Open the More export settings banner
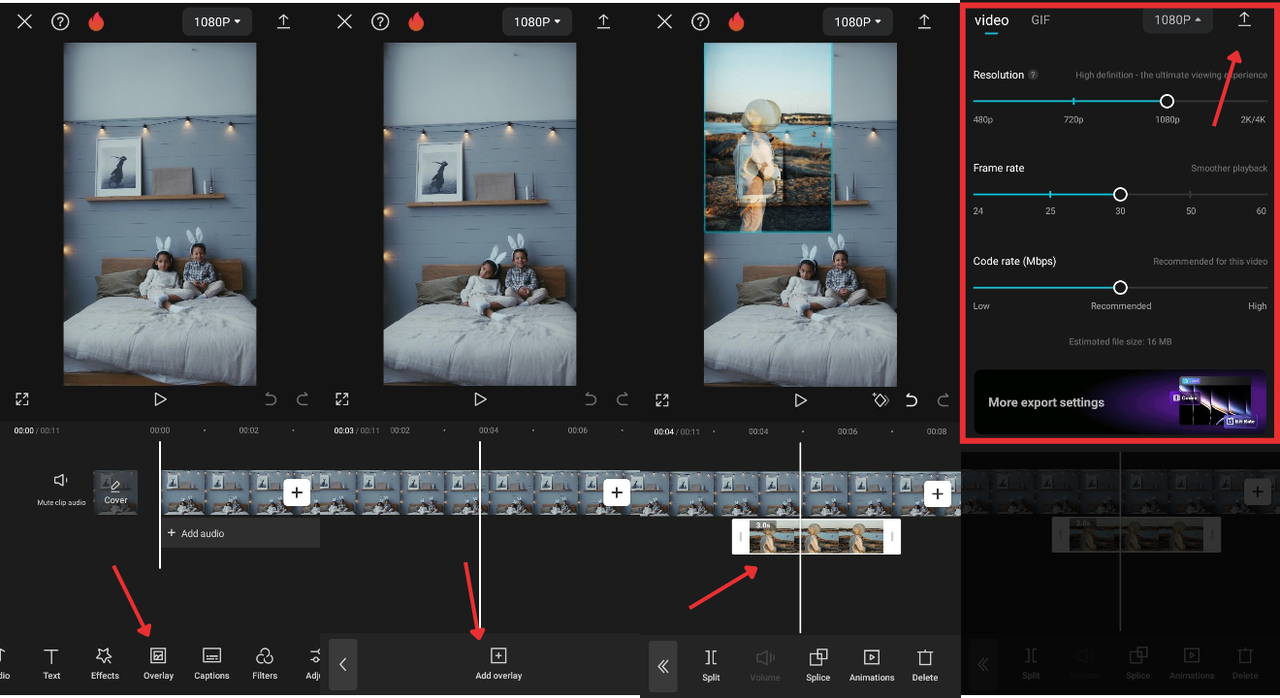 click(x=1120, y=402)
